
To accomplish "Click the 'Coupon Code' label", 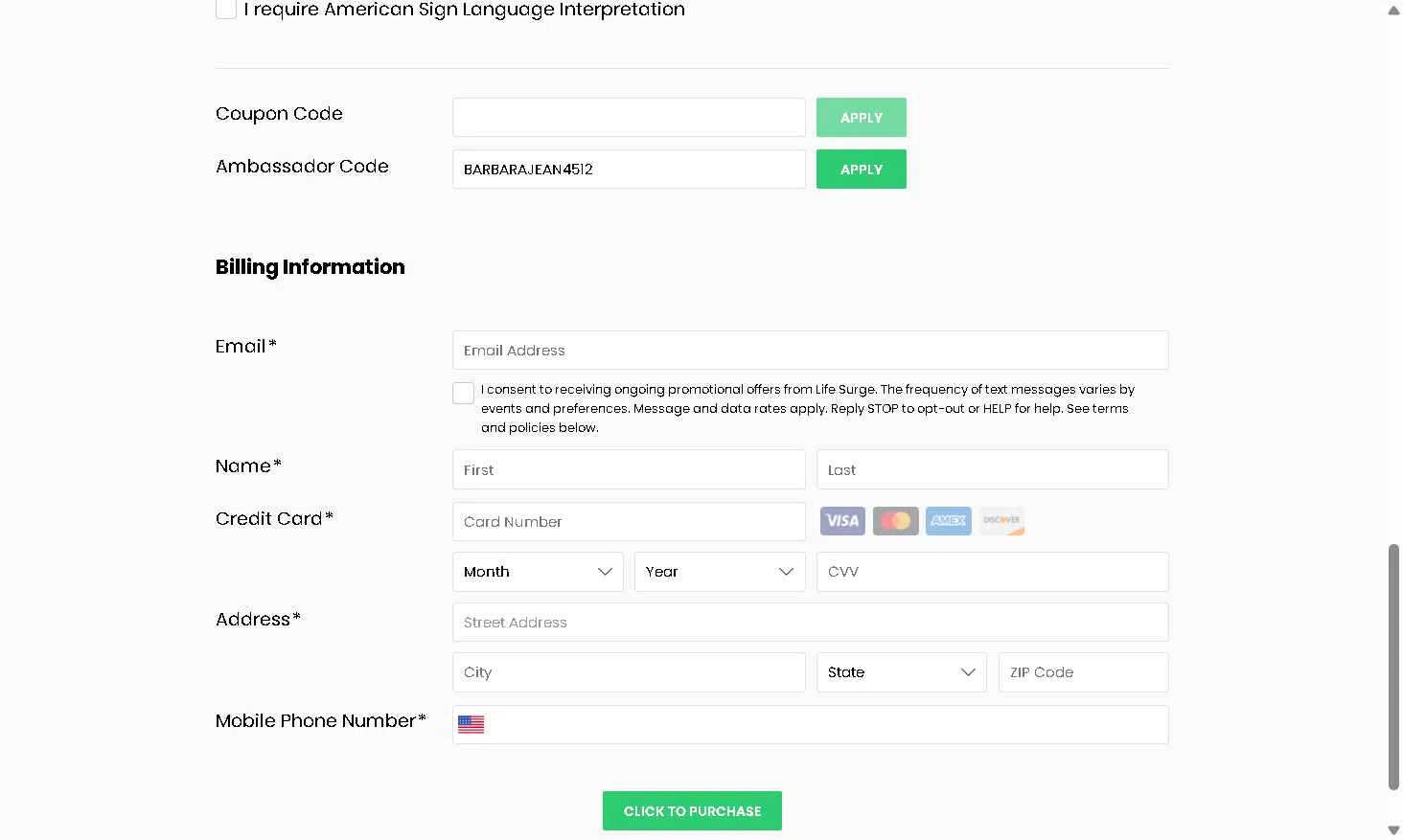I will (279, 114).
